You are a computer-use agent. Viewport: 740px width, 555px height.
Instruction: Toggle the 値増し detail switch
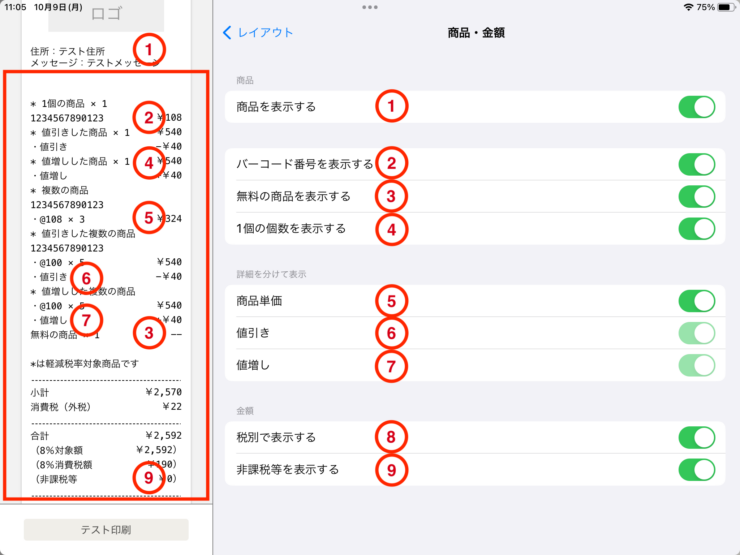pyautogui.click(x=697, y=365)
